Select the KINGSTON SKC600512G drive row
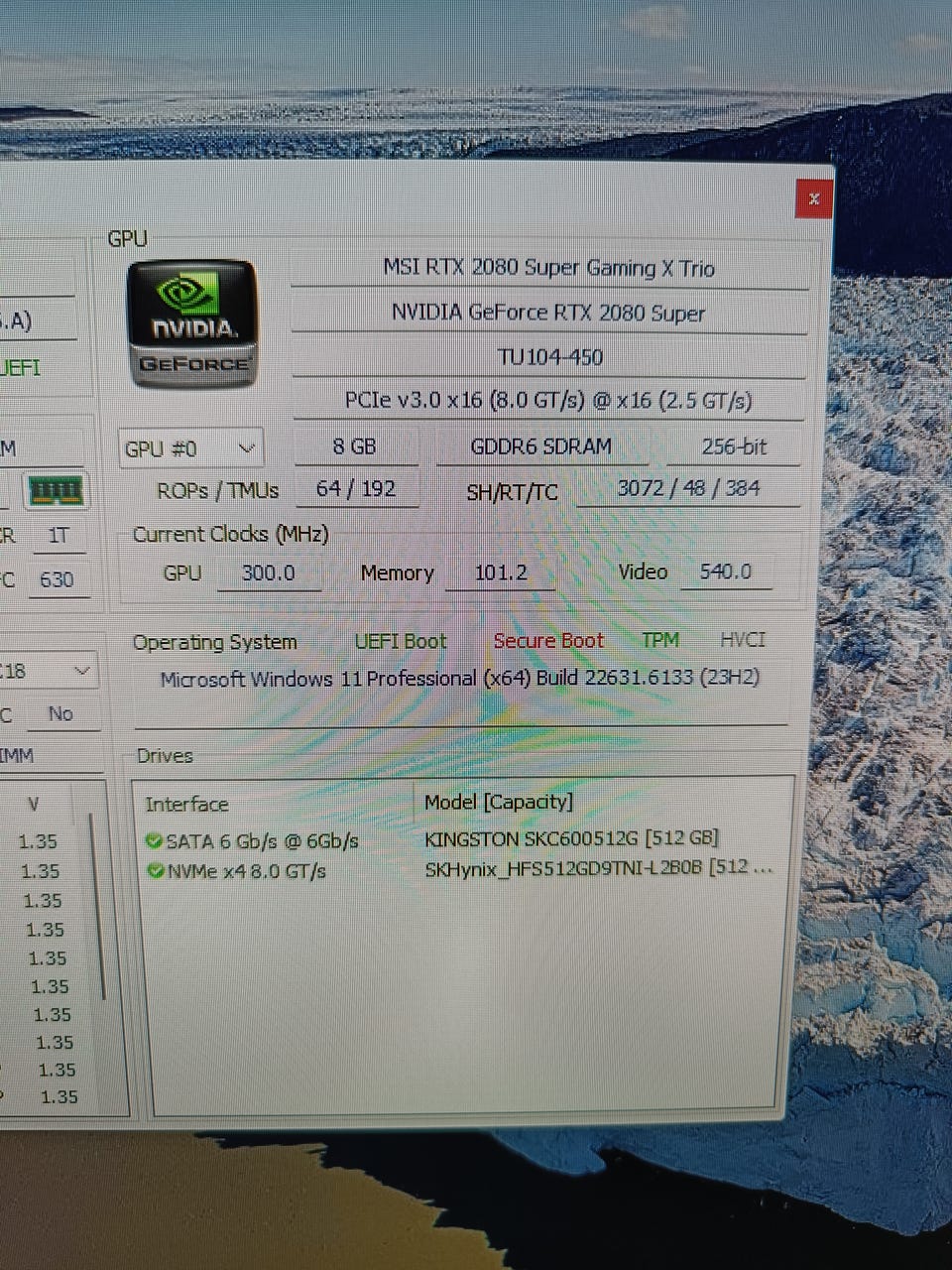Screen dimensions: 952x1270 point(571,839)
